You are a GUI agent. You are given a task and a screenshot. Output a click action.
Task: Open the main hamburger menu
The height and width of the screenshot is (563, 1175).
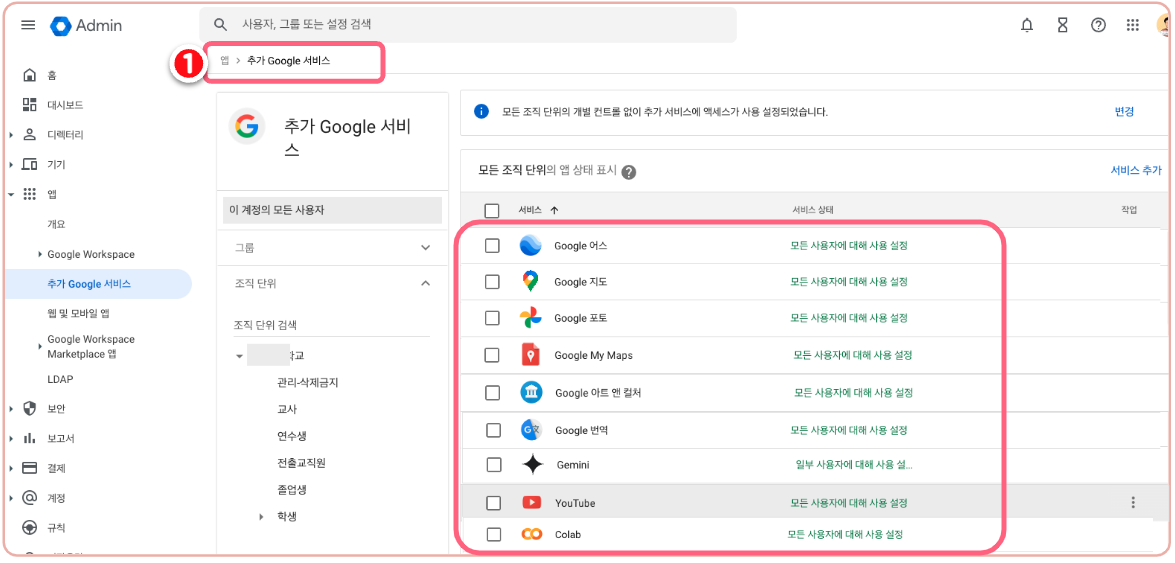point(28,25)
